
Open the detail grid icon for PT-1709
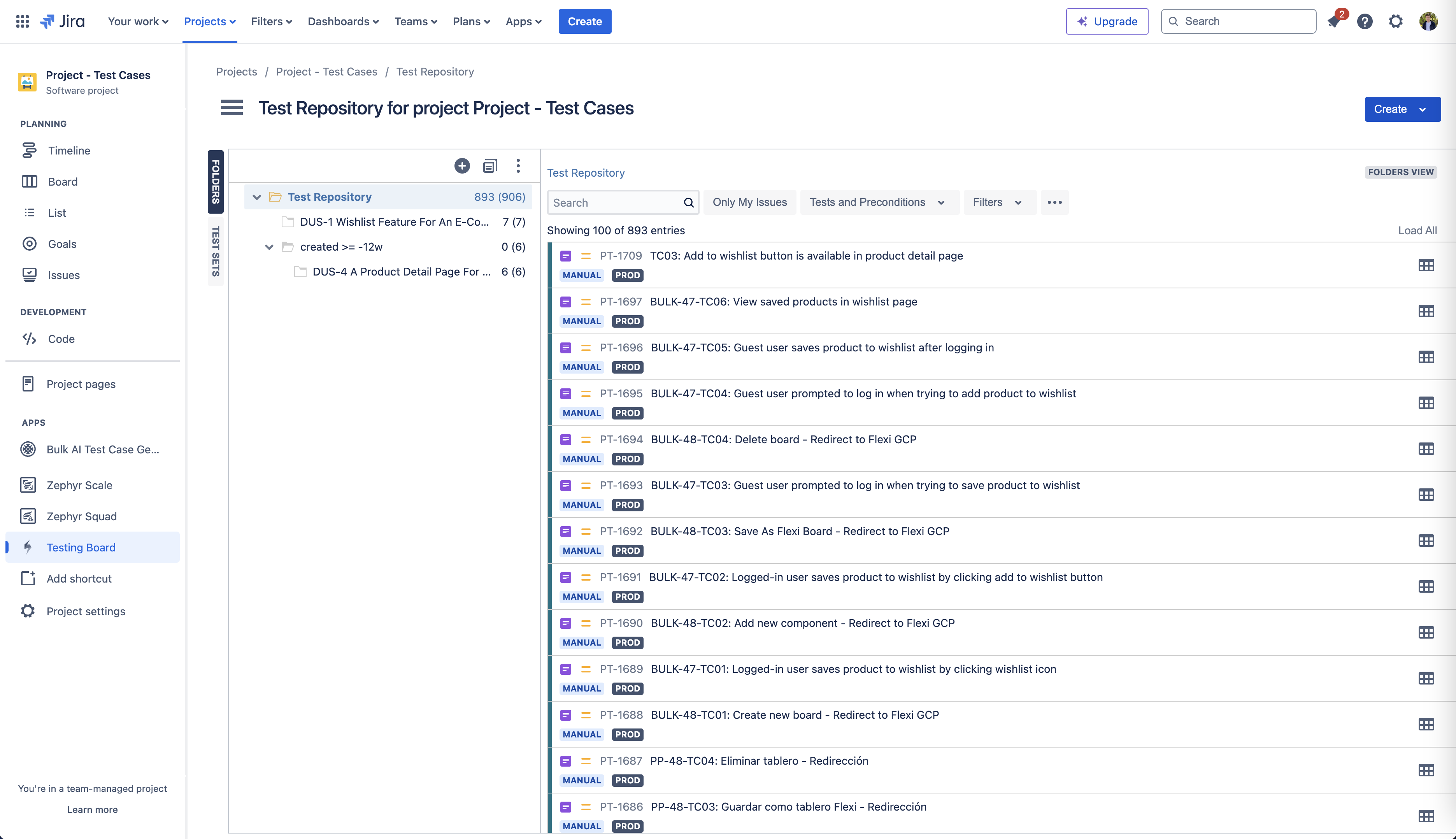tap(1426, 265)
